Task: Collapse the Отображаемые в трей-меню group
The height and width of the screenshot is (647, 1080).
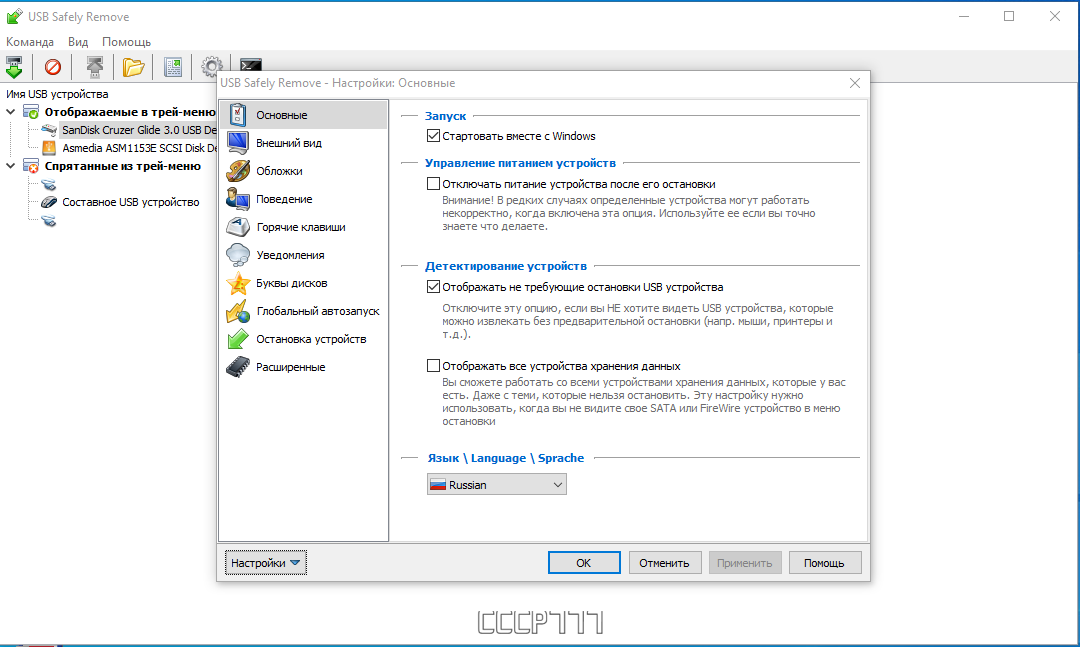Action: [11, 112]
